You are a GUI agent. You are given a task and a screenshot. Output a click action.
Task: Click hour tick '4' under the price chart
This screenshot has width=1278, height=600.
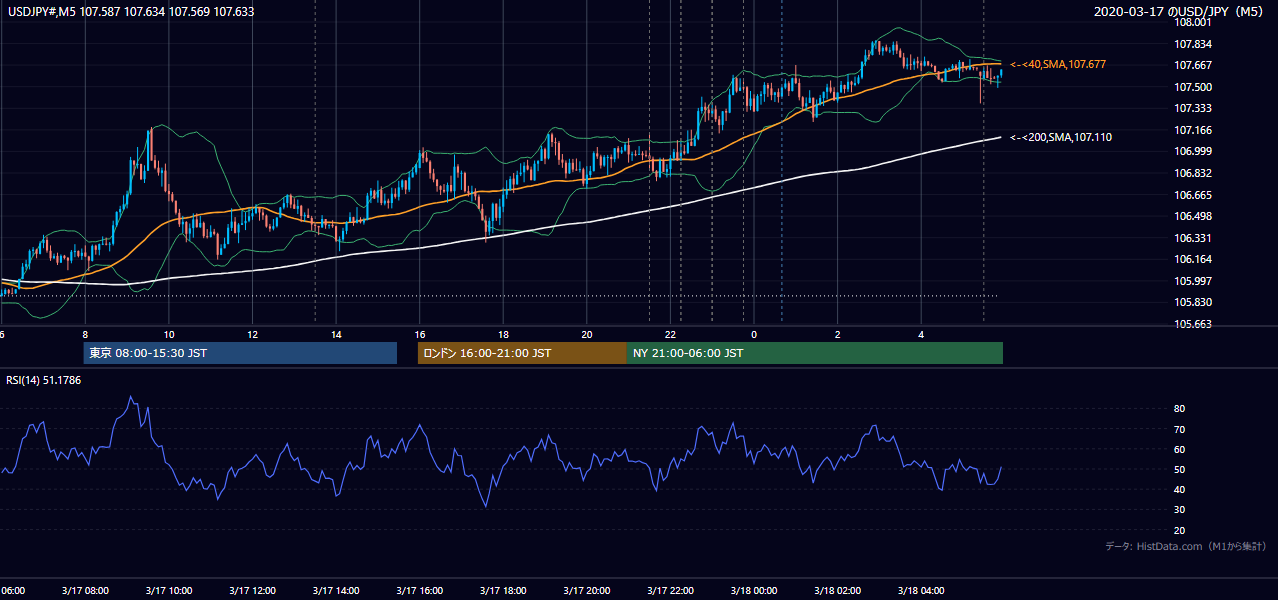(921, 334)
